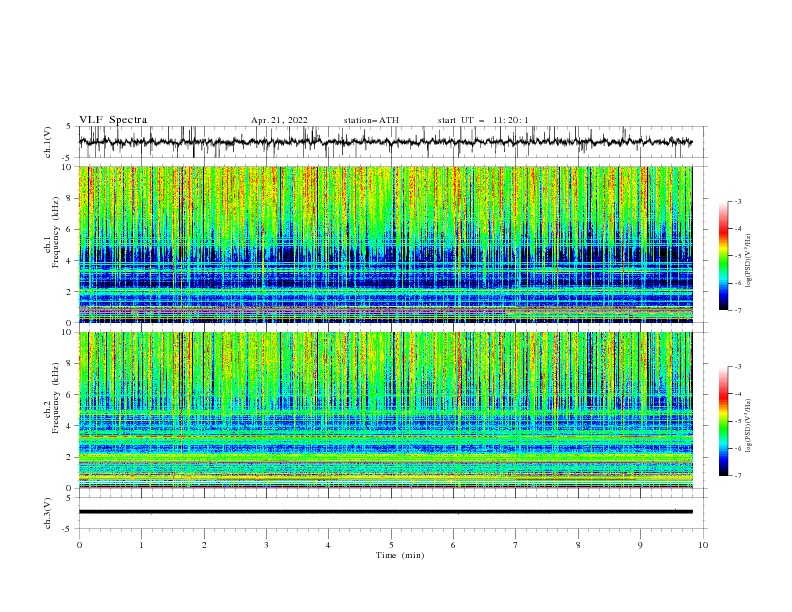Image resolution: width=792 pixels, height=612 pixels.
Task: Click time axis tick label "0"
Action: tap(79, 545)
